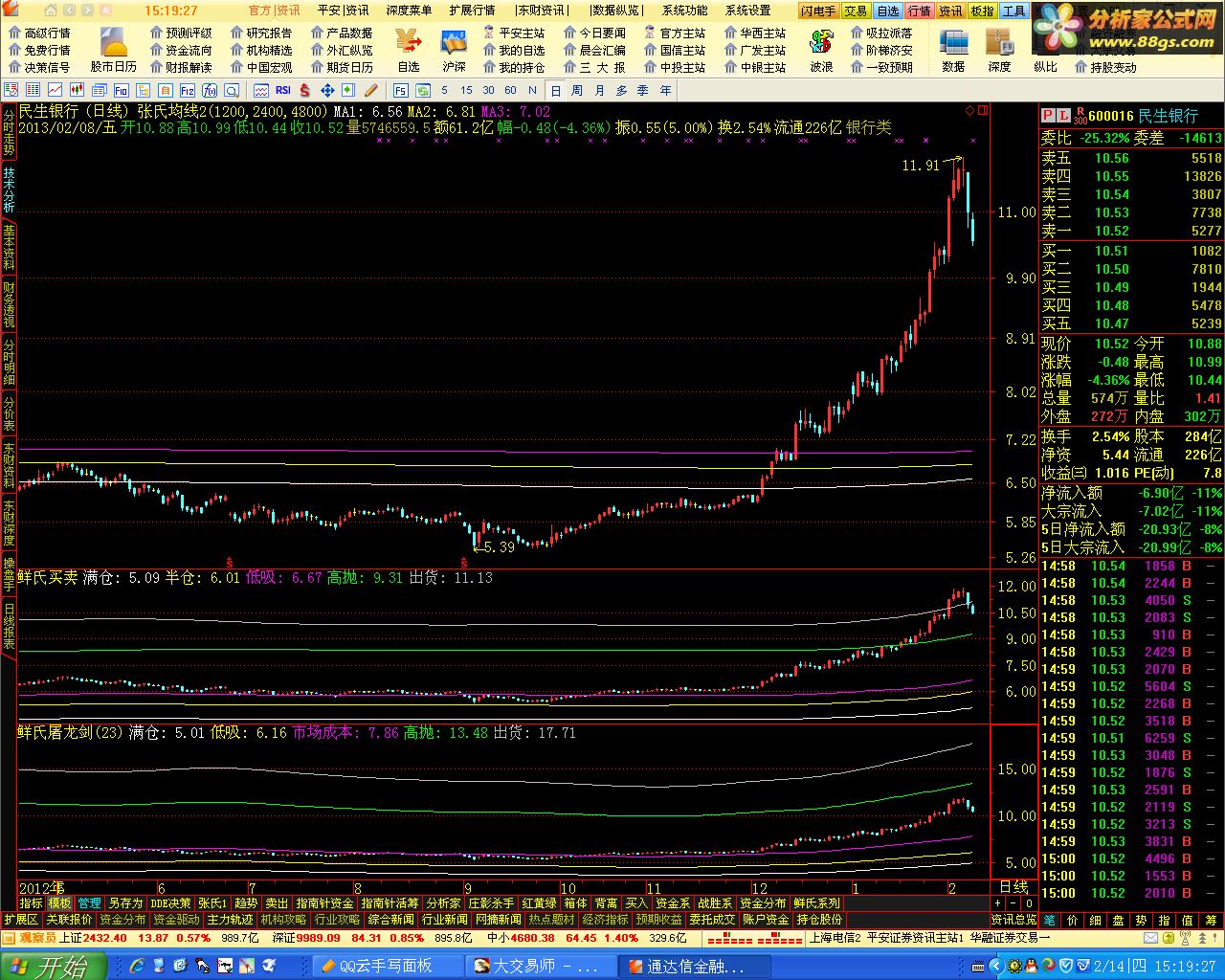Click the red dollar sign toolbar icon
Screen dimensions: 1225x980
[x=305, y=90]
